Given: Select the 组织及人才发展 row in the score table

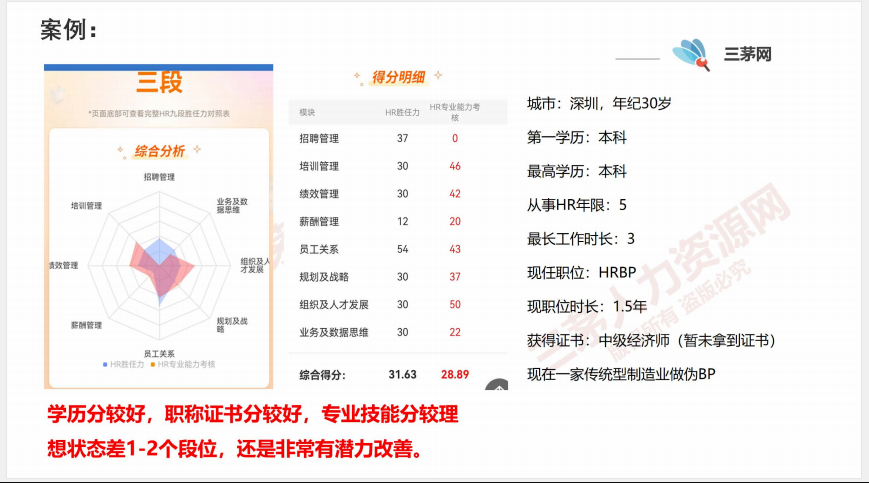Looking at the screenshot, I should coord(398,305).
